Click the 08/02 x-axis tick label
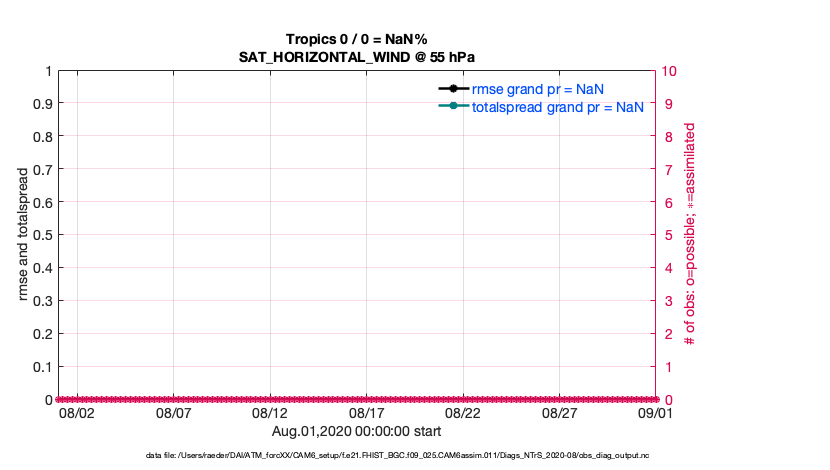 (77, 413)
